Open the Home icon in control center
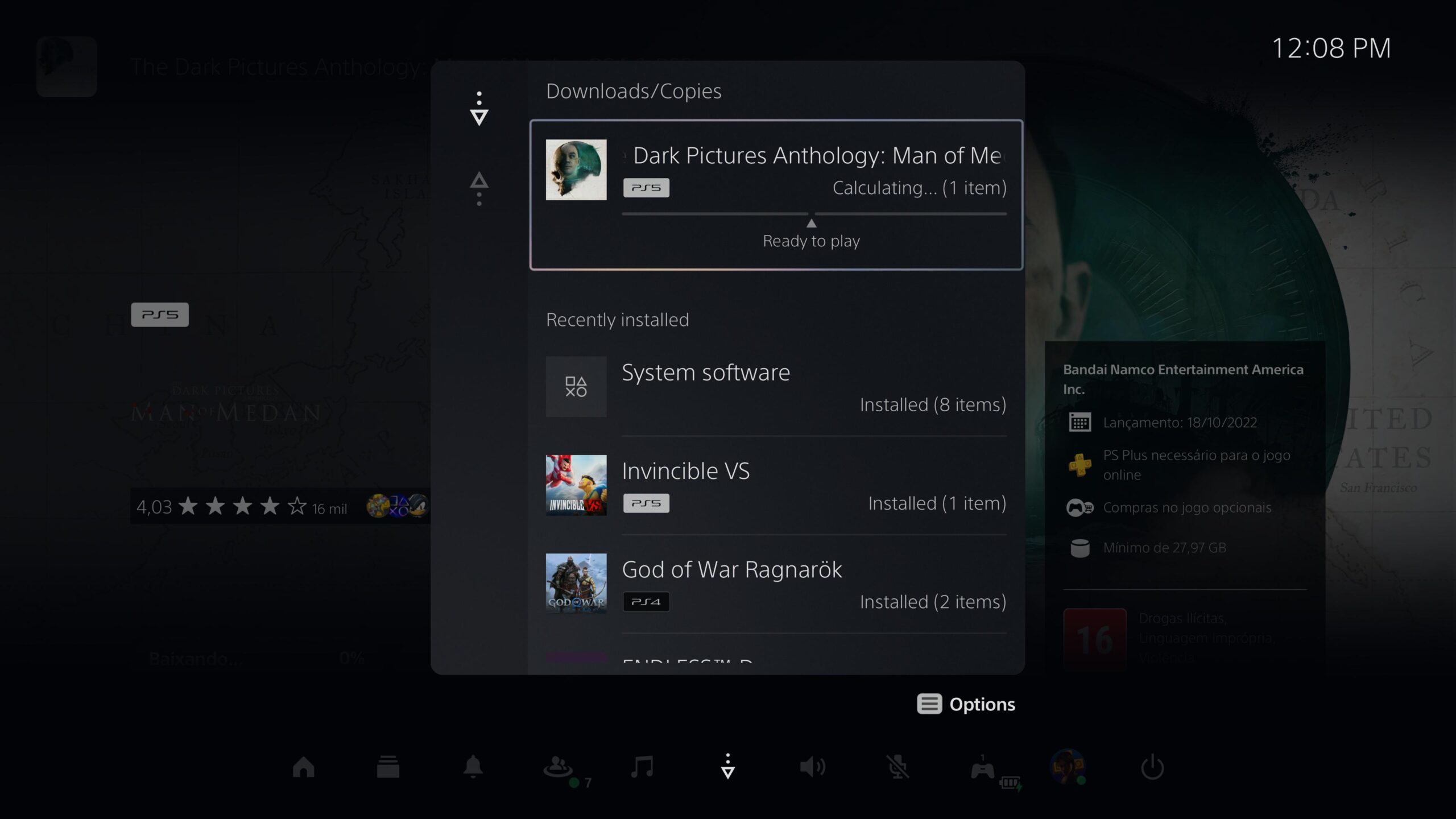Image resolution: width=1456 pixels, height=819 pixels. pos(303,767)
